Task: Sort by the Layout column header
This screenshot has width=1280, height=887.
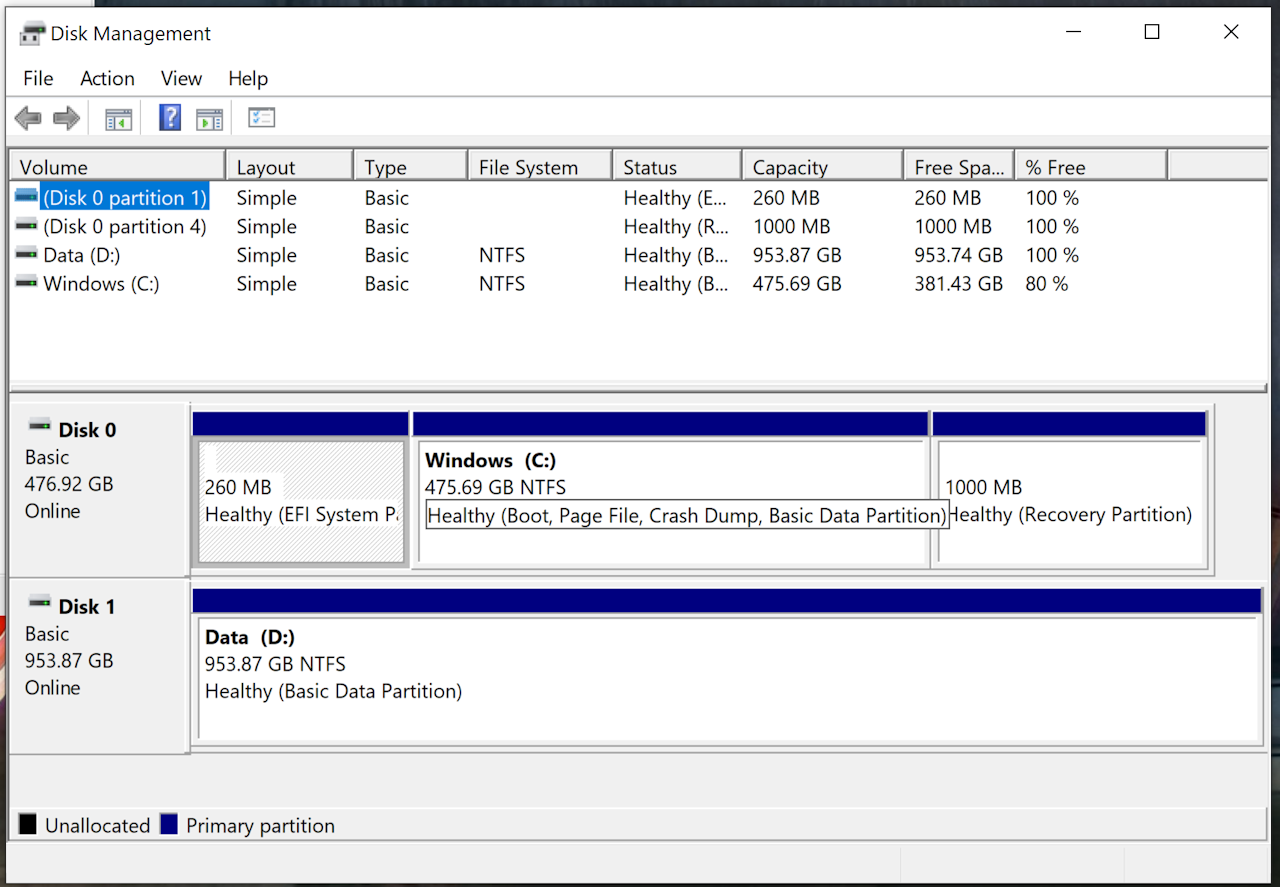Action: tap(290, 167)
